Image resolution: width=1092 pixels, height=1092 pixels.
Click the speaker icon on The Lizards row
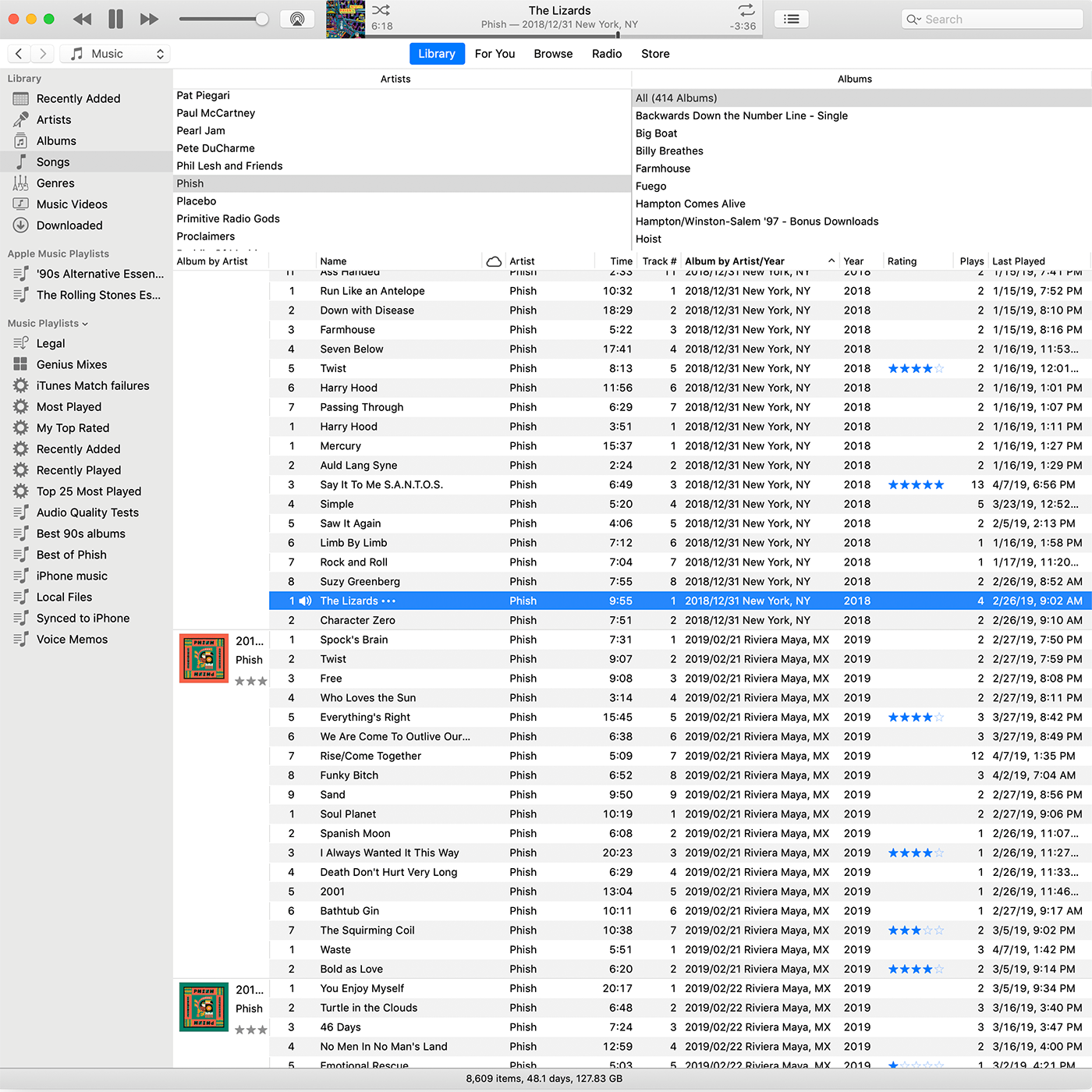click(305, 601)
